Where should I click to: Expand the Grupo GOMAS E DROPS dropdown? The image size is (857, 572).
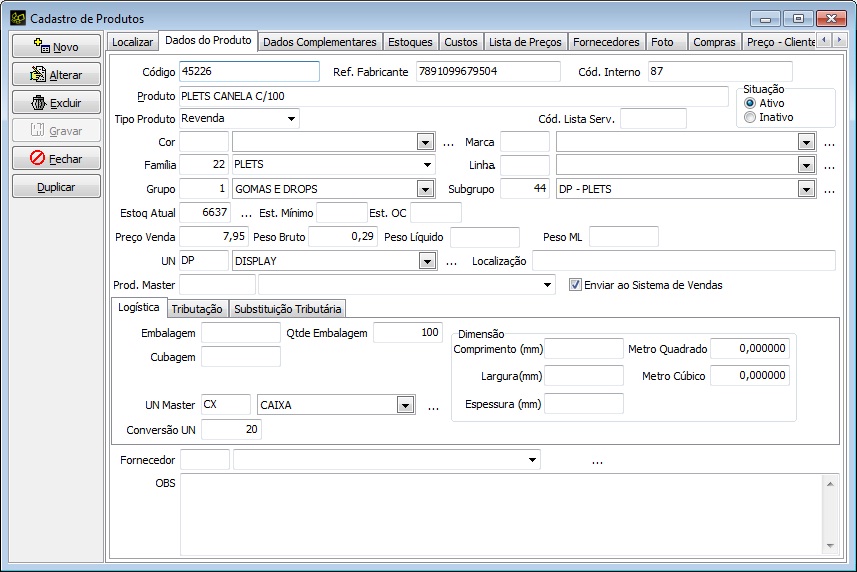pyautogui.click(x=426, y=189)
